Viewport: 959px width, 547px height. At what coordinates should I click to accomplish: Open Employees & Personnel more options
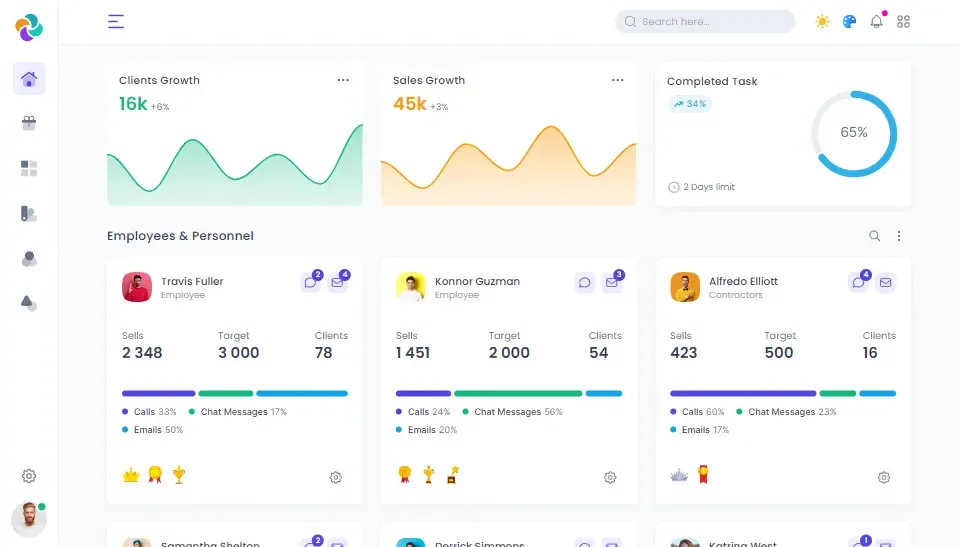click(898, 236)
